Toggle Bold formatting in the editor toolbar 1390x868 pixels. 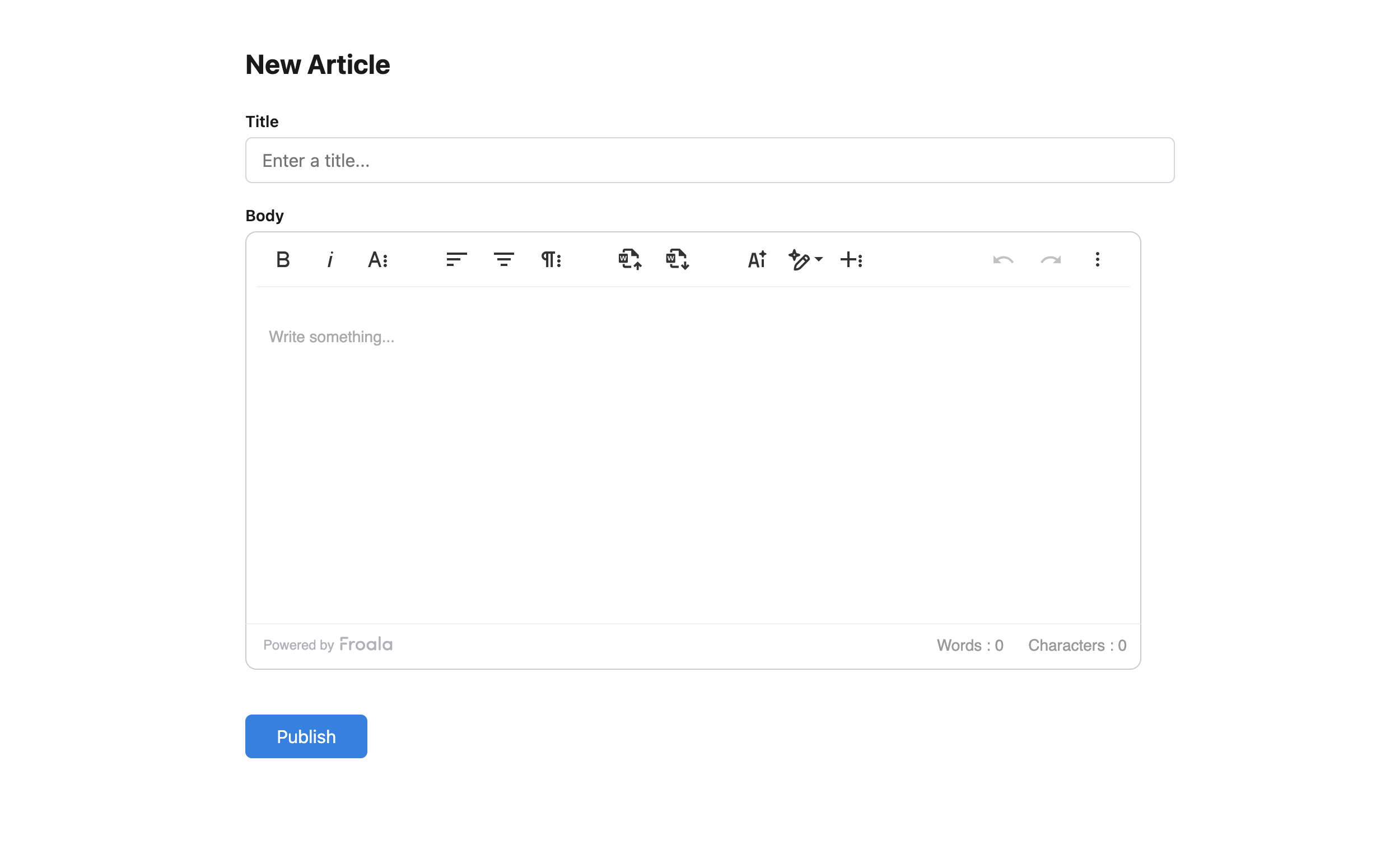(x=282, y=259)
